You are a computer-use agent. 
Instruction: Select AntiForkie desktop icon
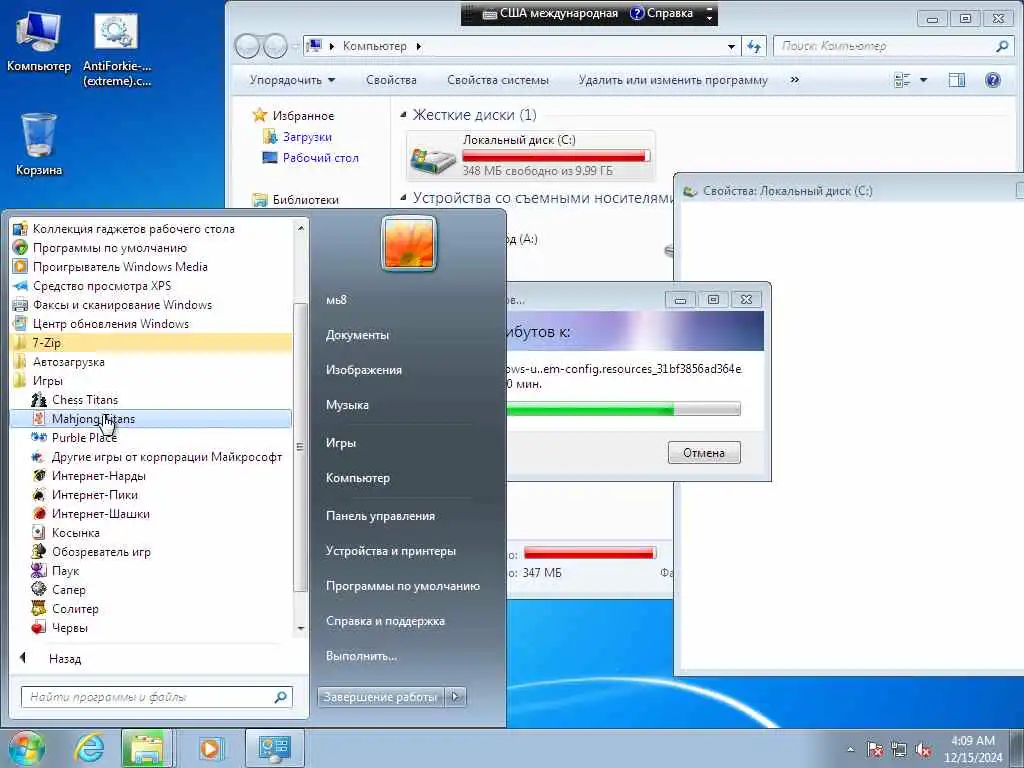point(117,51)
